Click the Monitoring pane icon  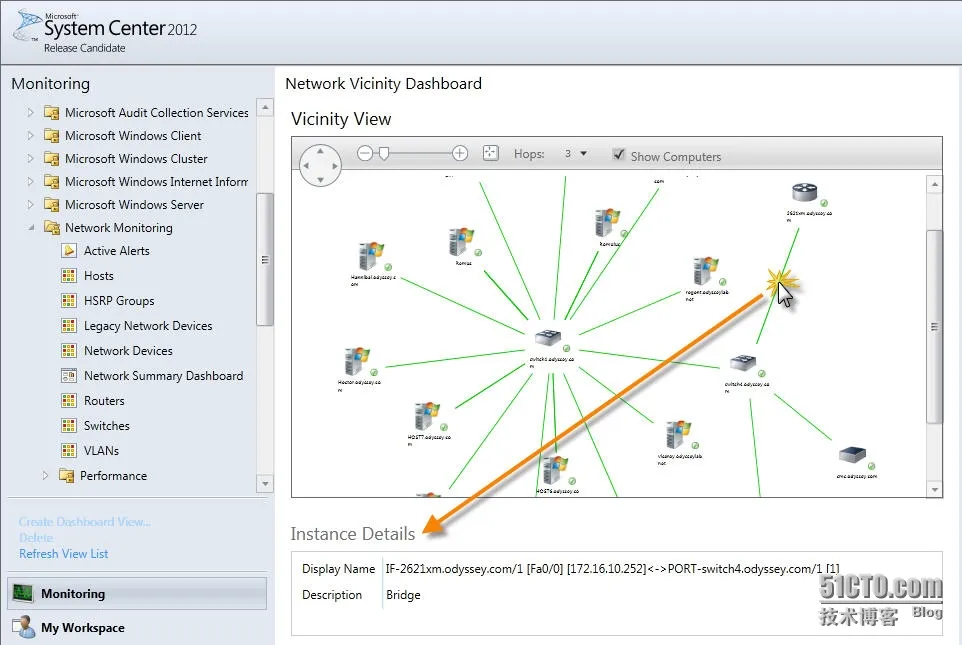click(x=23, y=593)
